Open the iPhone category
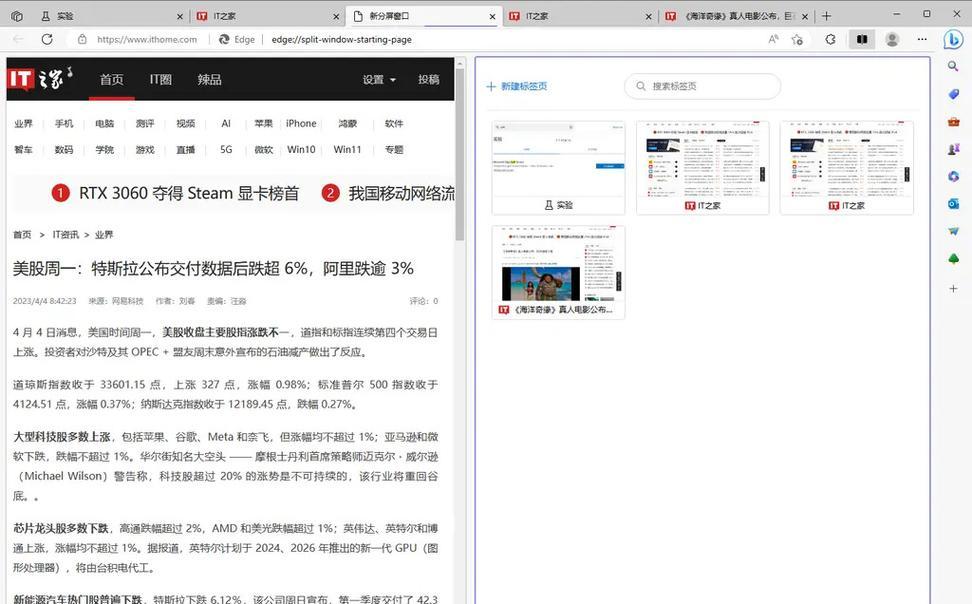 tap(301, 123)
